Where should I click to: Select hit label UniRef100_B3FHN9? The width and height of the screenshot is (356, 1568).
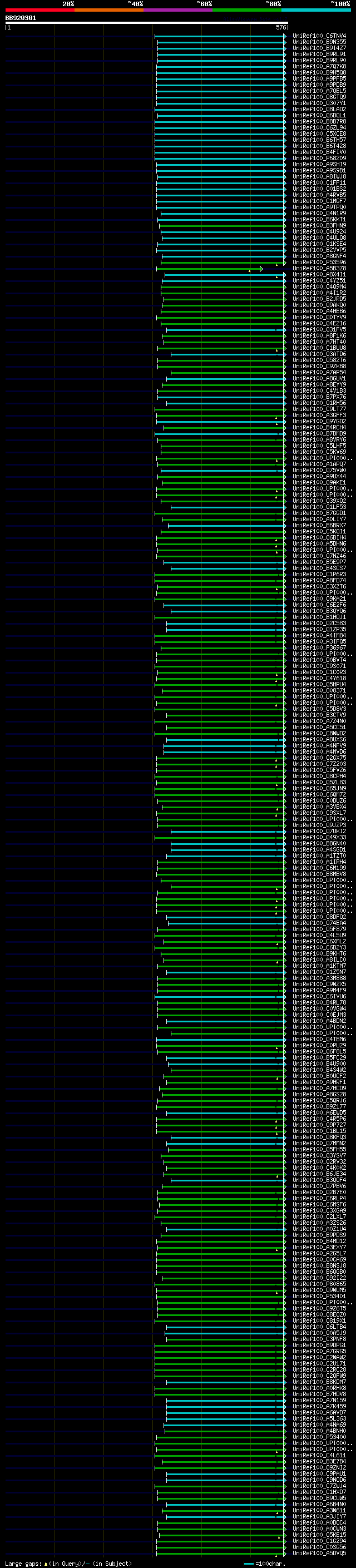coord(319,226)
